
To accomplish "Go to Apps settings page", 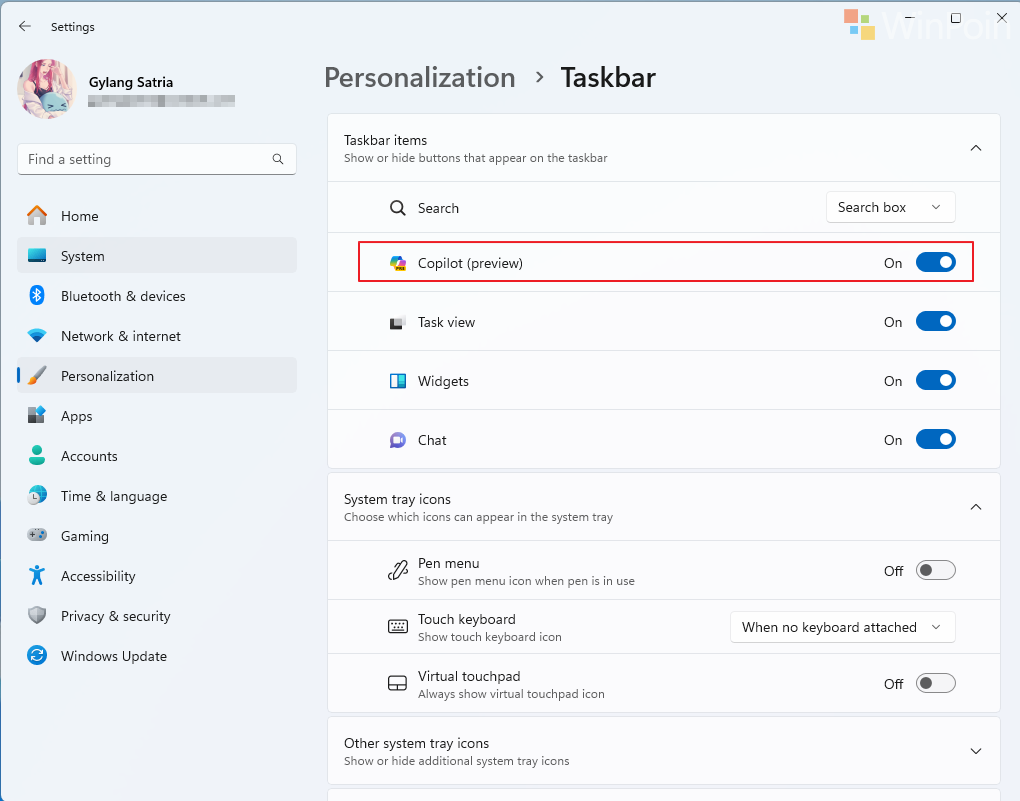I will [x=77, y=416].
